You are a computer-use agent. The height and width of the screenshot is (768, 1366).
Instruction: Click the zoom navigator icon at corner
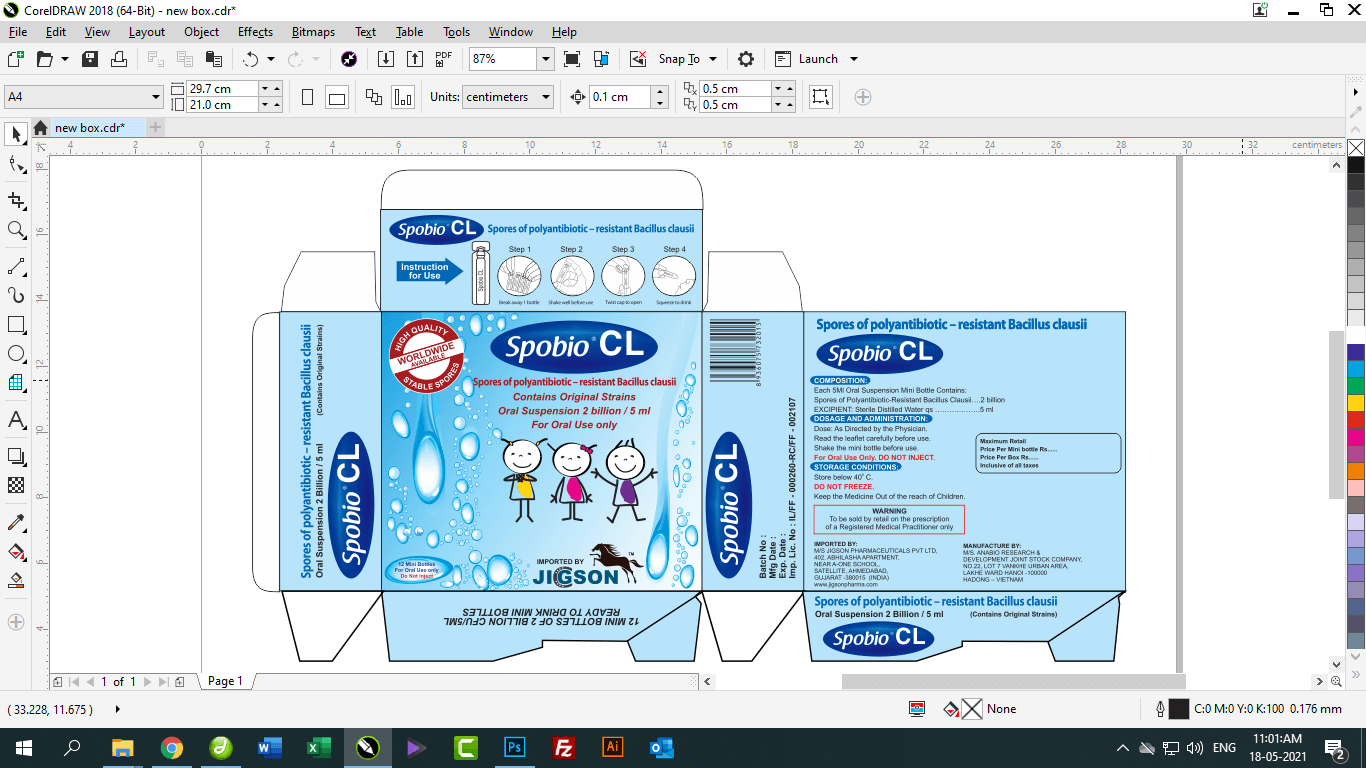[1336, 681]
